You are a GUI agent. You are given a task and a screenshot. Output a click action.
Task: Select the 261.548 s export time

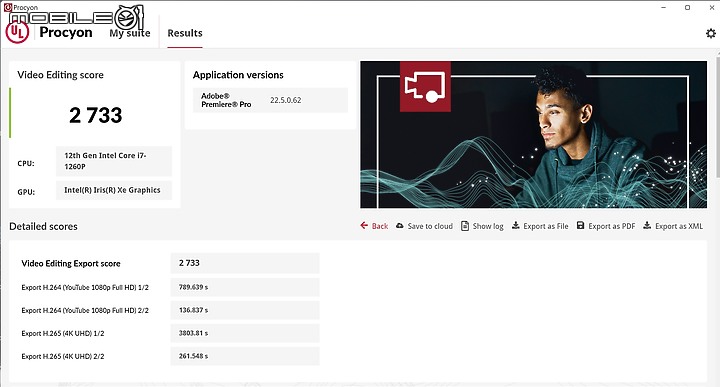pyautogui.click(x=245, y=356)
